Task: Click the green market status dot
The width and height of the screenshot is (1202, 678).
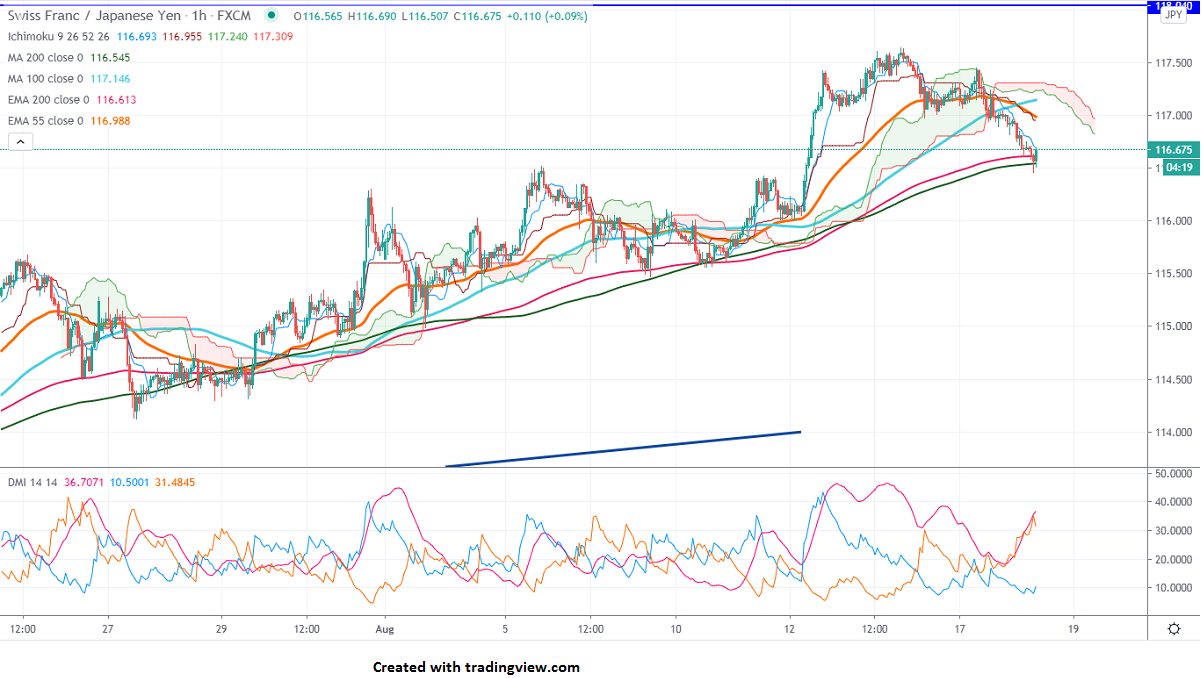Action: pos(272,16)
